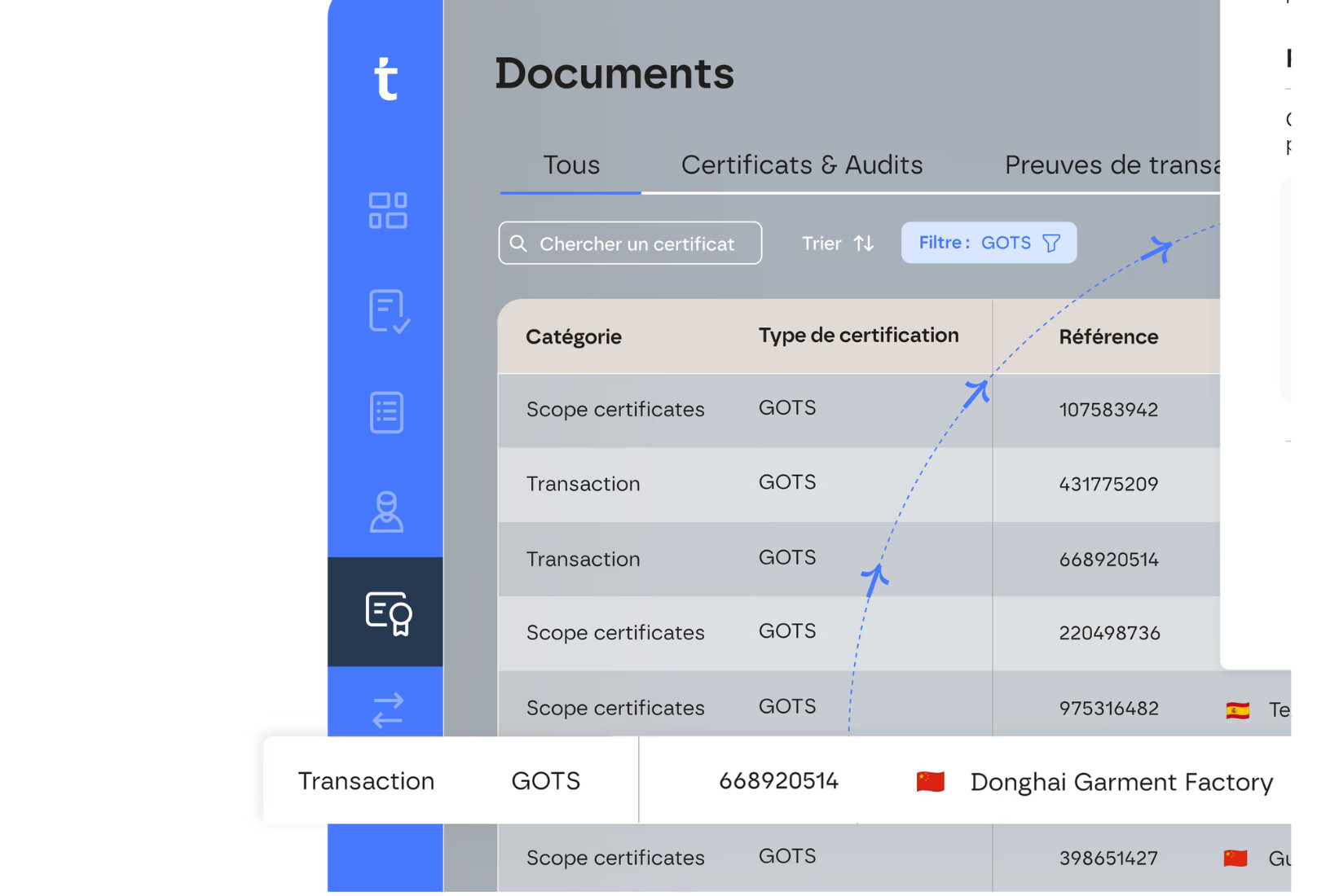Click the Catégorie column header to sort

(x=574, y=336)
